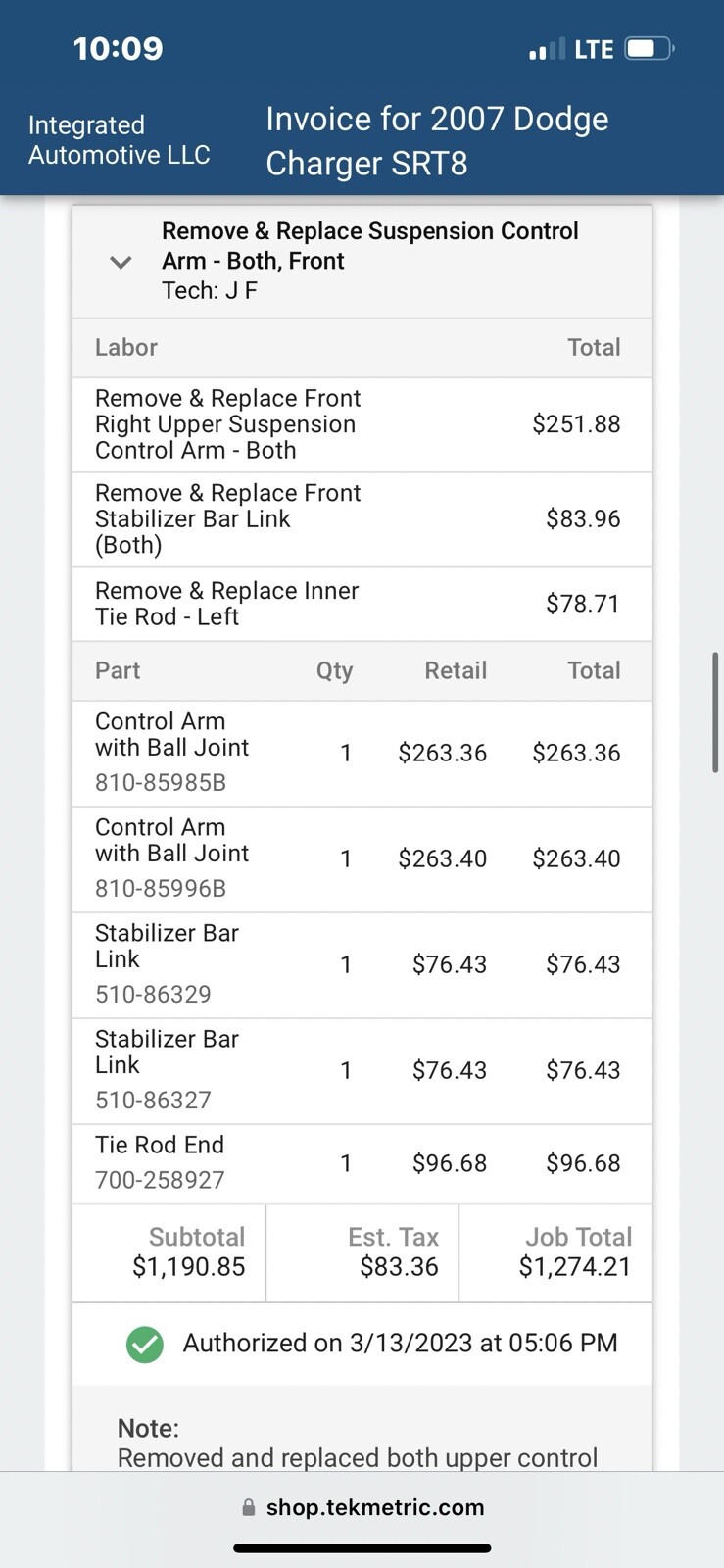Tap the lock icon in address bar
Image resolution: width=724 pixels, height=1568 pixels.
pyautogui.click(x=248, y=1508)
